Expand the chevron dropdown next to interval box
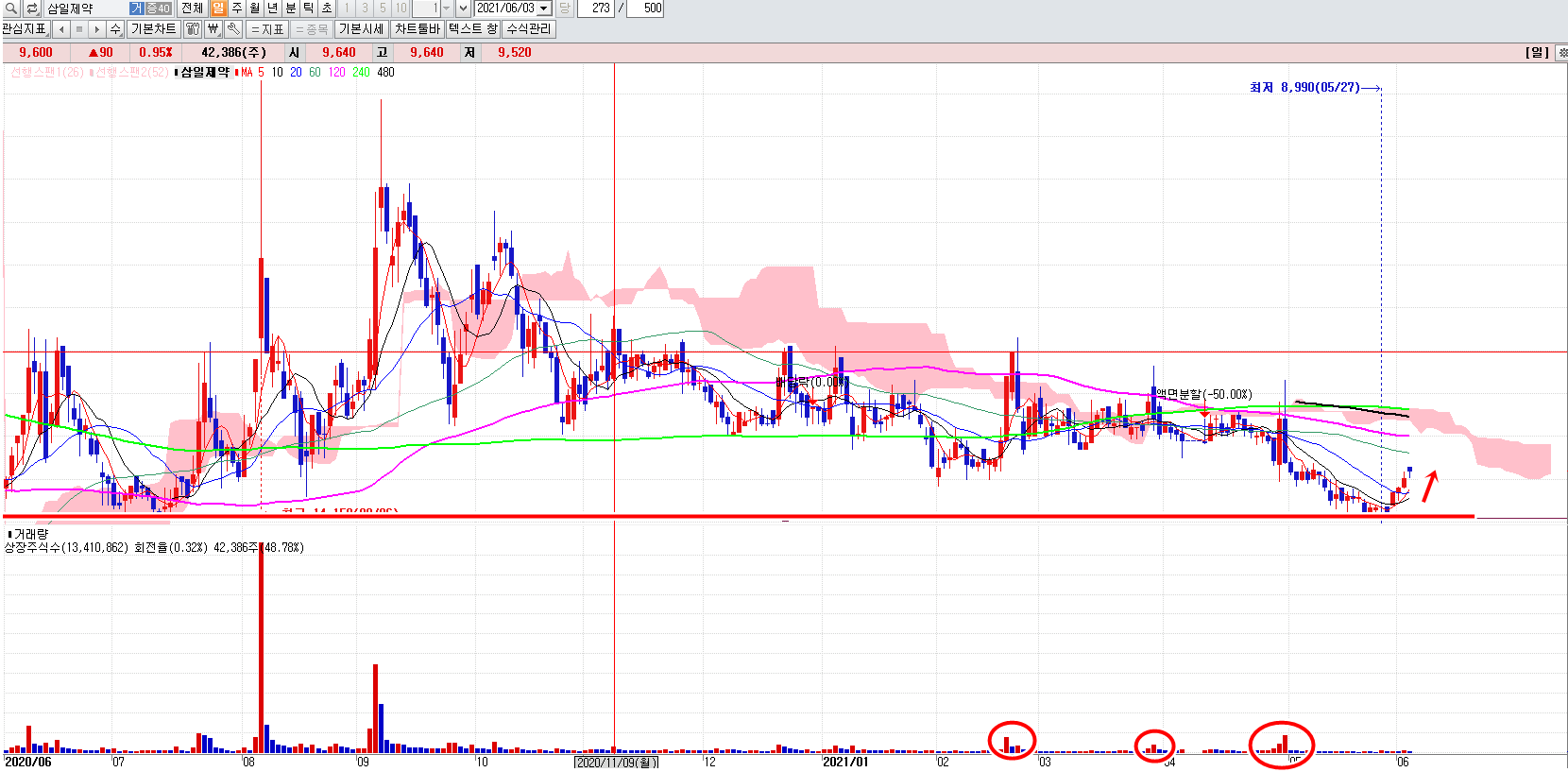The width and height of the screenshot is (1568, 772). pos(463,9)
